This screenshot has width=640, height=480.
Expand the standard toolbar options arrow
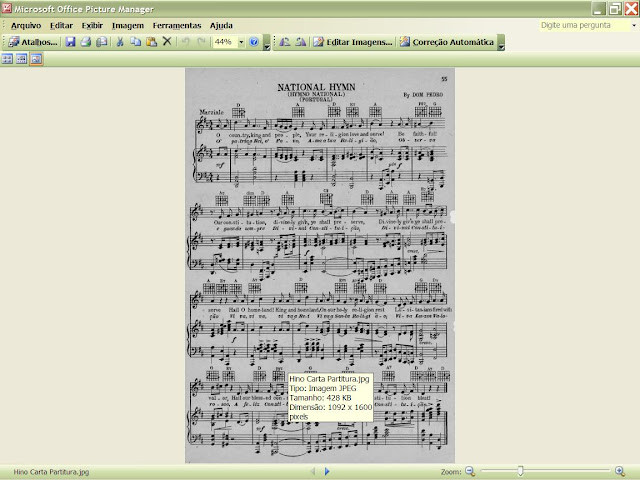tap(267, 42)
